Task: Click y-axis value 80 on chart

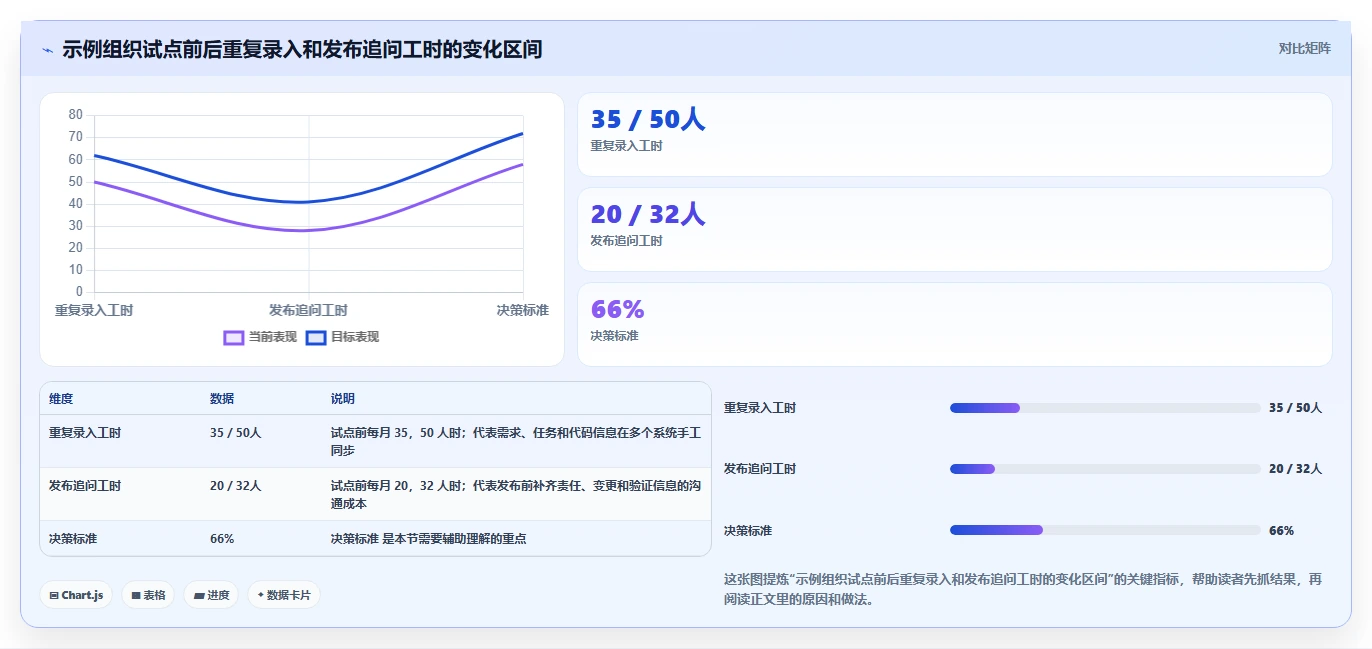Action: point(76,115)
